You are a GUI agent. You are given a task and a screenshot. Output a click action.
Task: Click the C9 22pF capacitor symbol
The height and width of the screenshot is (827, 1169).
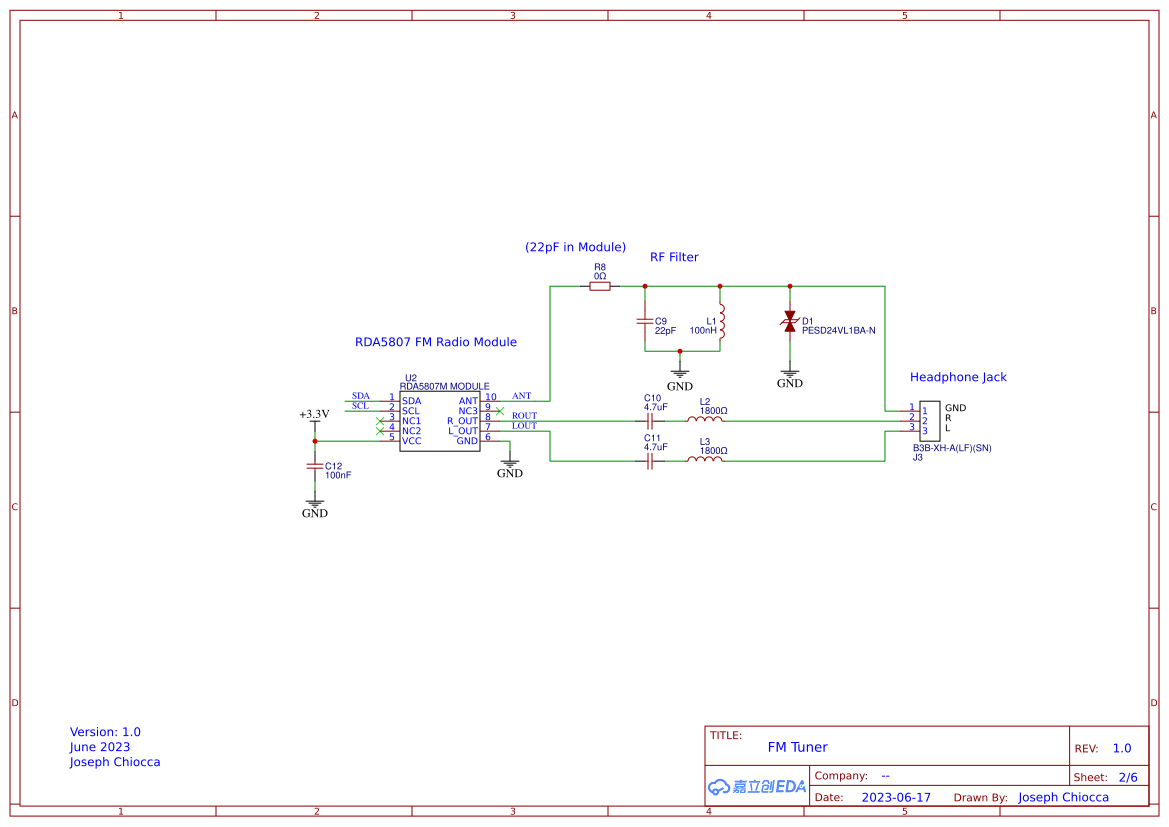pyautogui.click(x=645, y=322)
